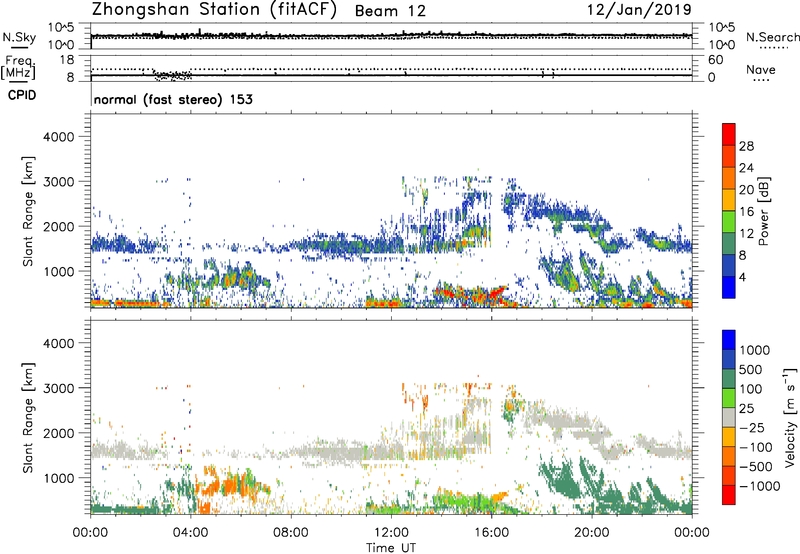This screenshot has width=800, height=554.
Task: Click the blue top segment of Velocity color bar
Action: point(729,340)
